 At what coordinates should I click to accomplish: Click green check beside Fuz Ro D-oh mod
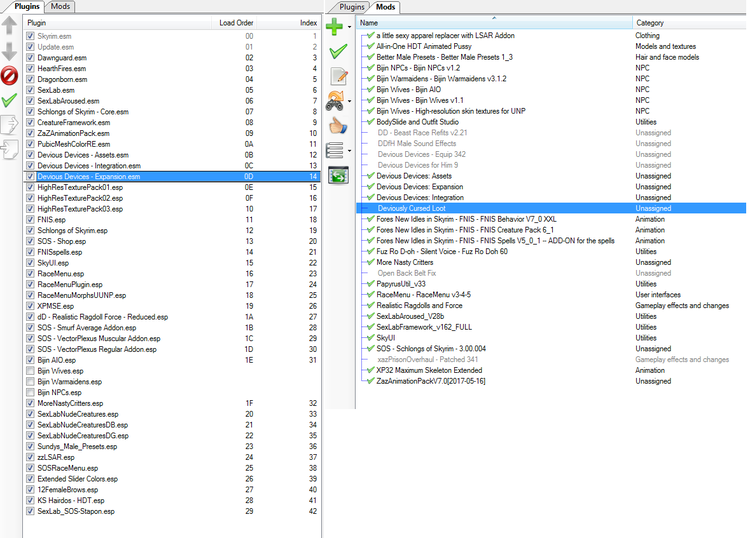pyautogui.click(x=370, y=251)
